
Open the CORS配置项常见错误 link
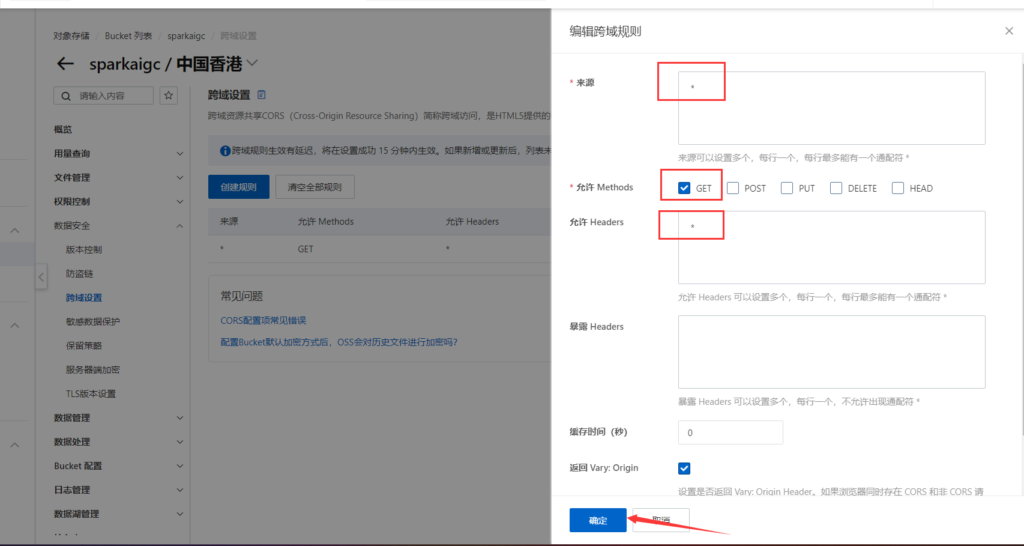click(263, 320)
